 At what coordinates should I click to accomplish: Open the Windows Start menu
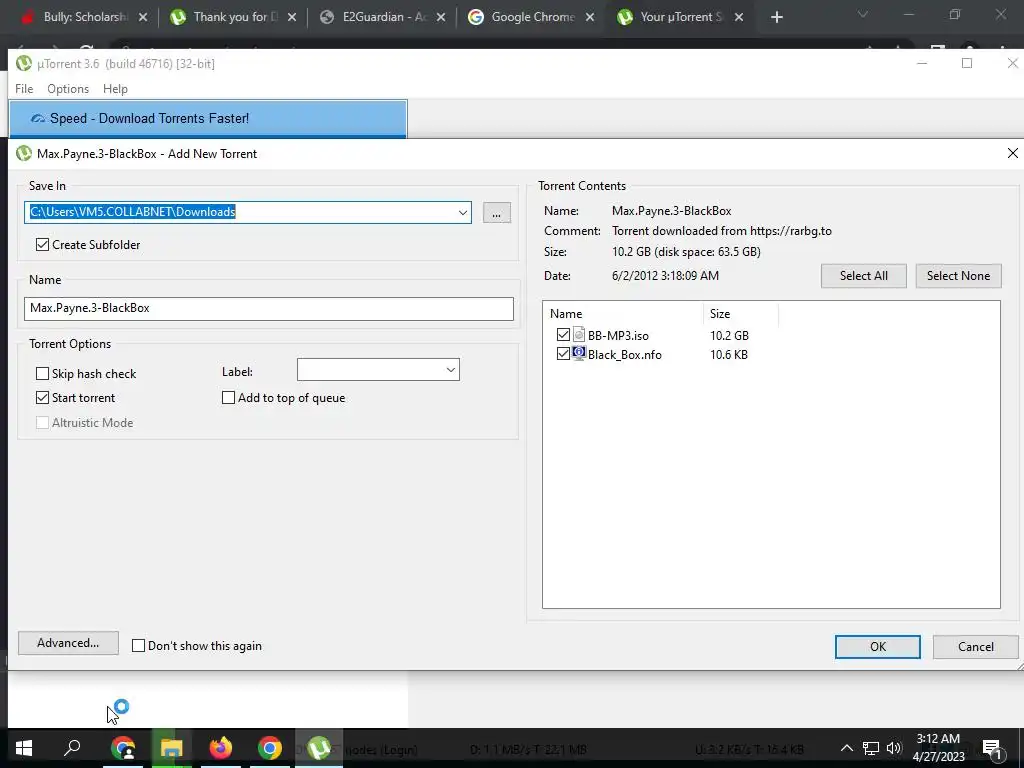[24, 748]
